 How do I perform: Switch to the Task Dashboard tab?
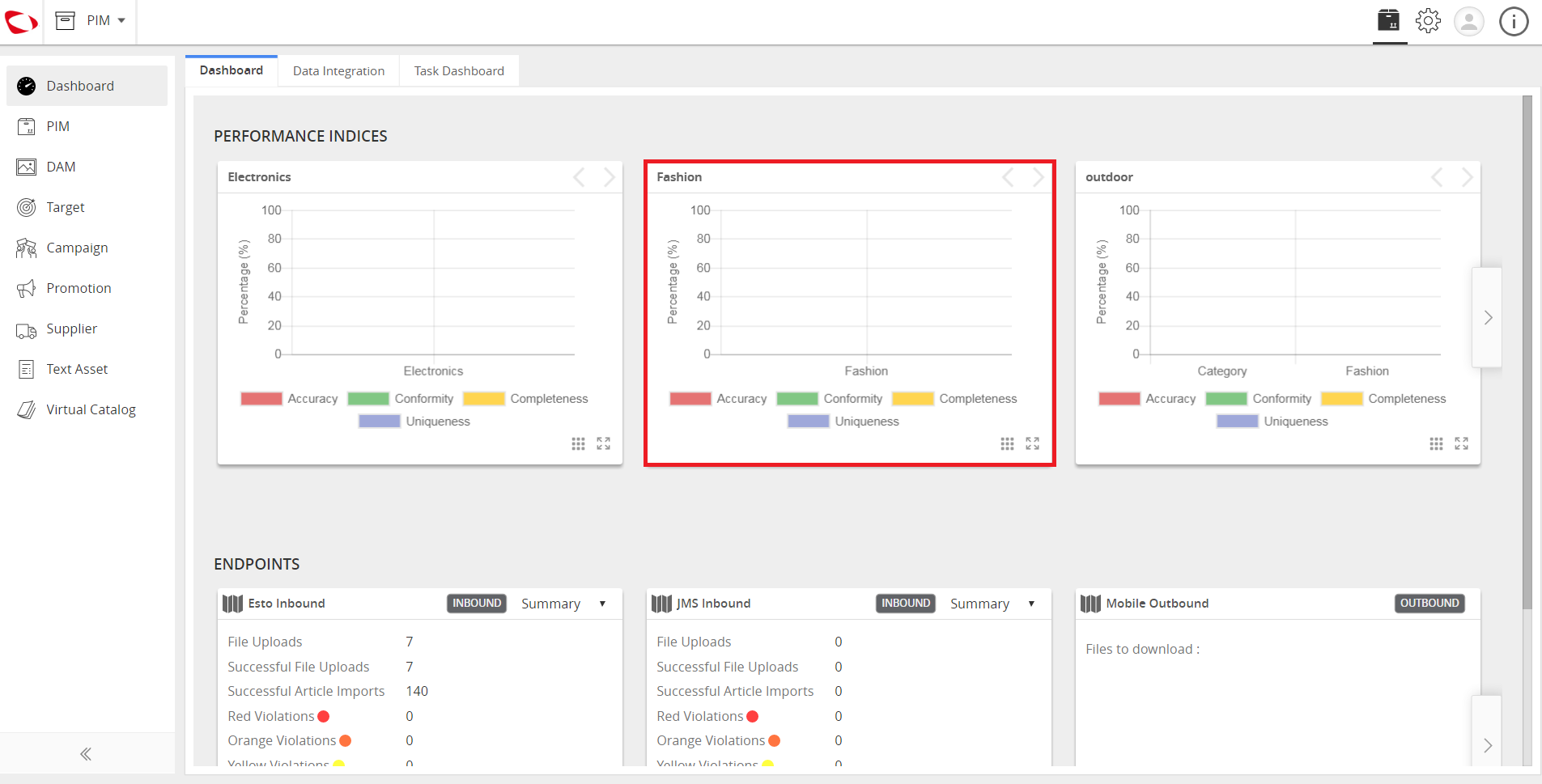coord(459,71)
